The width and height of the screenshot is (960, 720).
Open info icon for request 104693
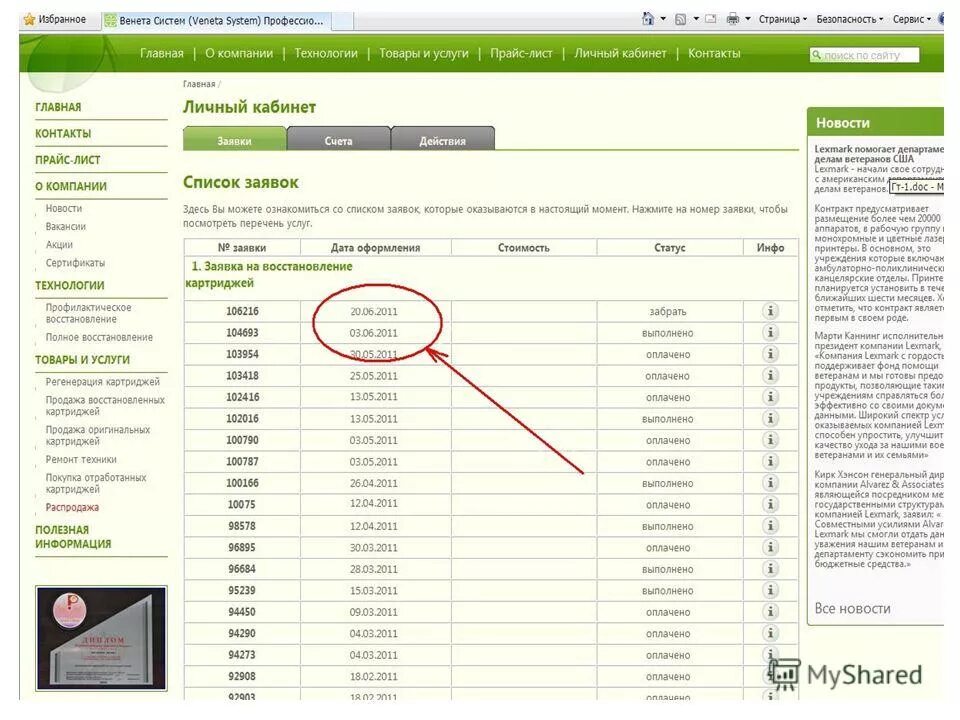[770, 332]
